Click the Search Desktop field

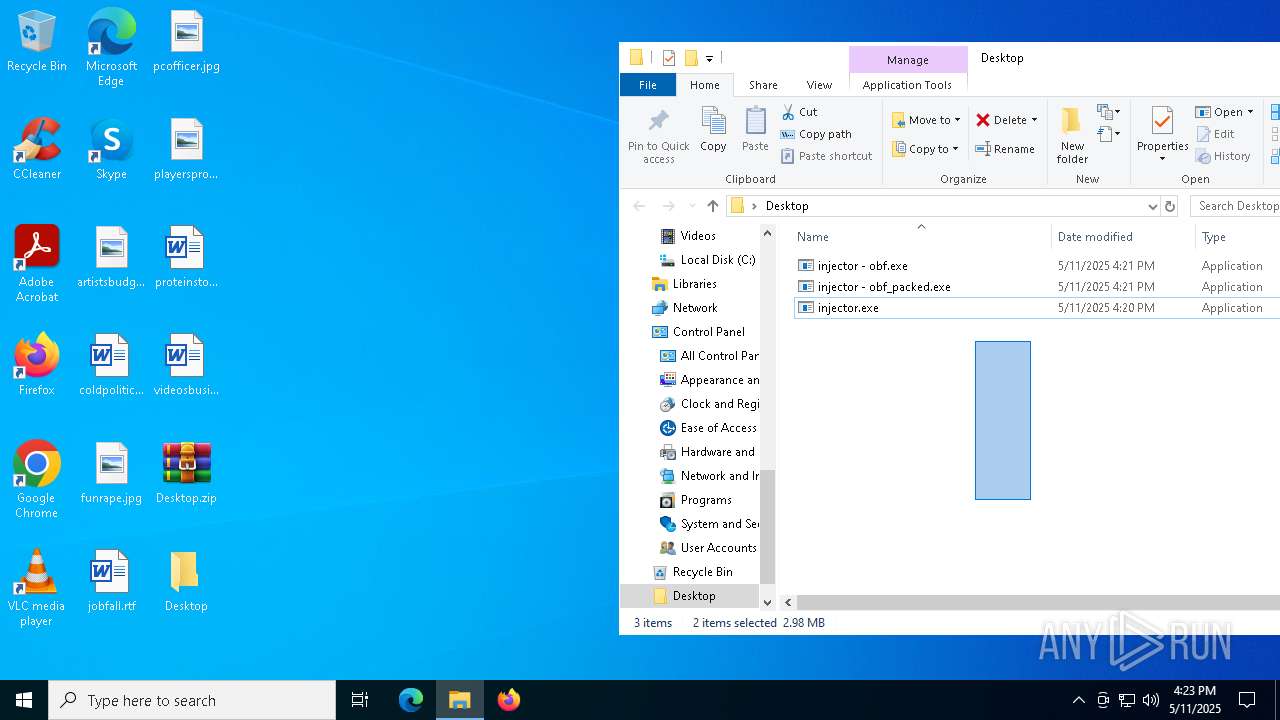tap(1236, 206)
